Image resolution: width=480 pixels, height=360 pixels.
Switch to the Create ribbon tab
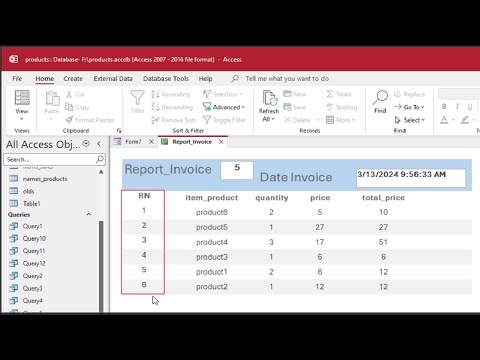73,79
